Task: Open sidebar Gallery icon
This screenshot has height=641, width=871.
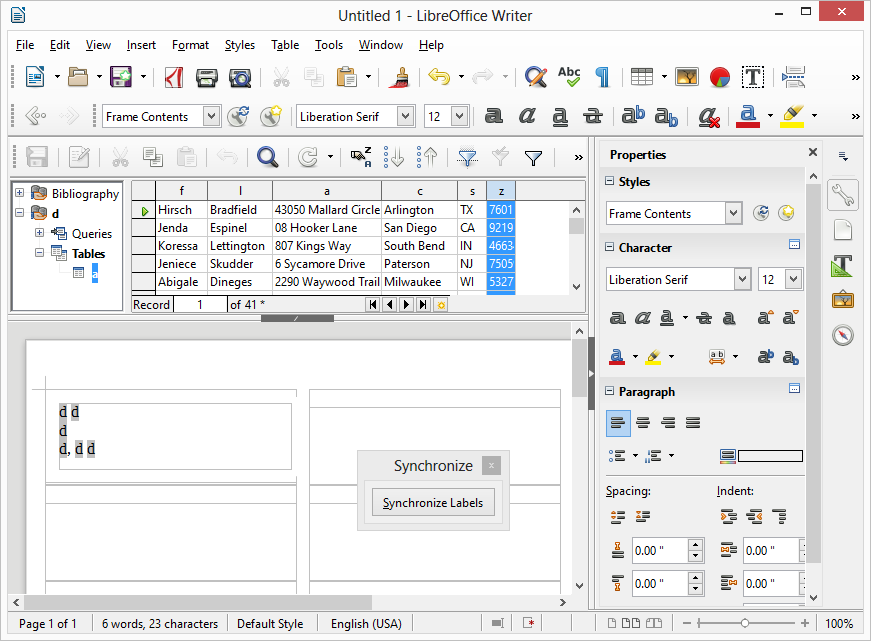Action: [x=843, y=301]
